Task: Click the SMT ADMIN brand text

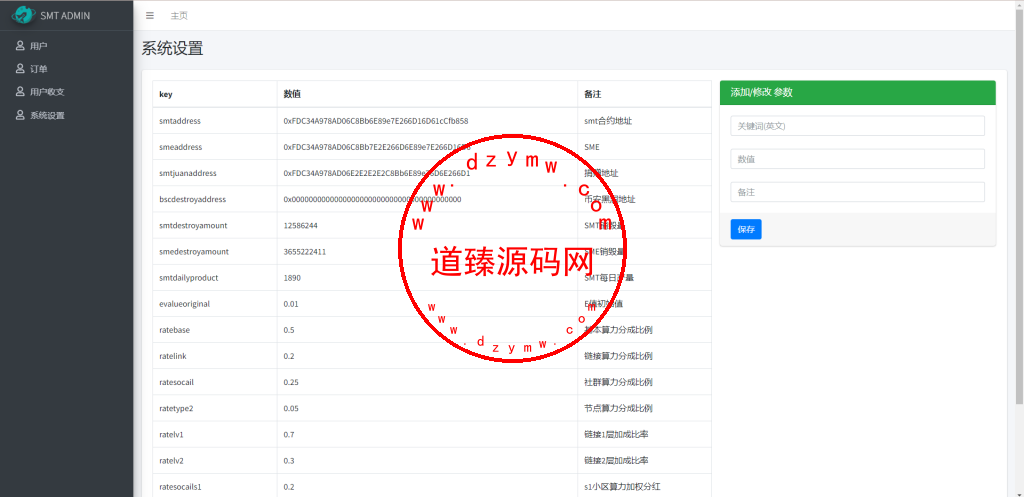Action: point(65,15)
